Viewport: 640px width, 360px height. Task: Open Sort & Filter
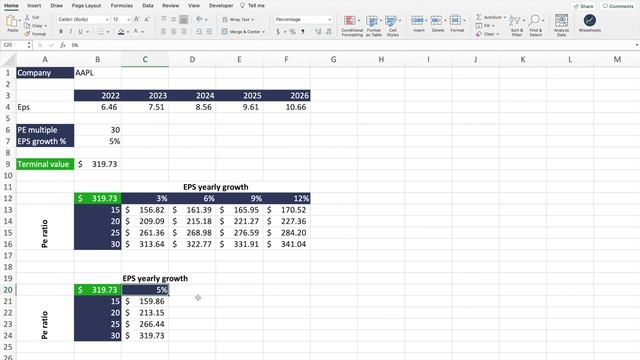[516, 26]
